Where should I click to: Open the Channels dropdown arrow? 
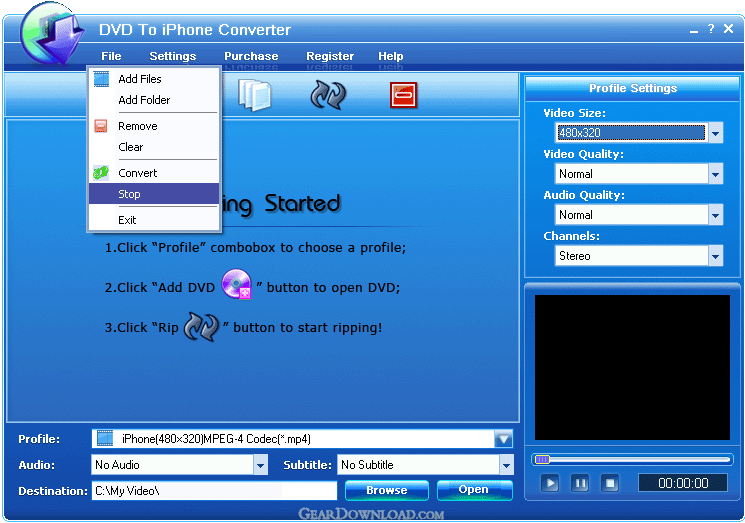pos(716,256)
